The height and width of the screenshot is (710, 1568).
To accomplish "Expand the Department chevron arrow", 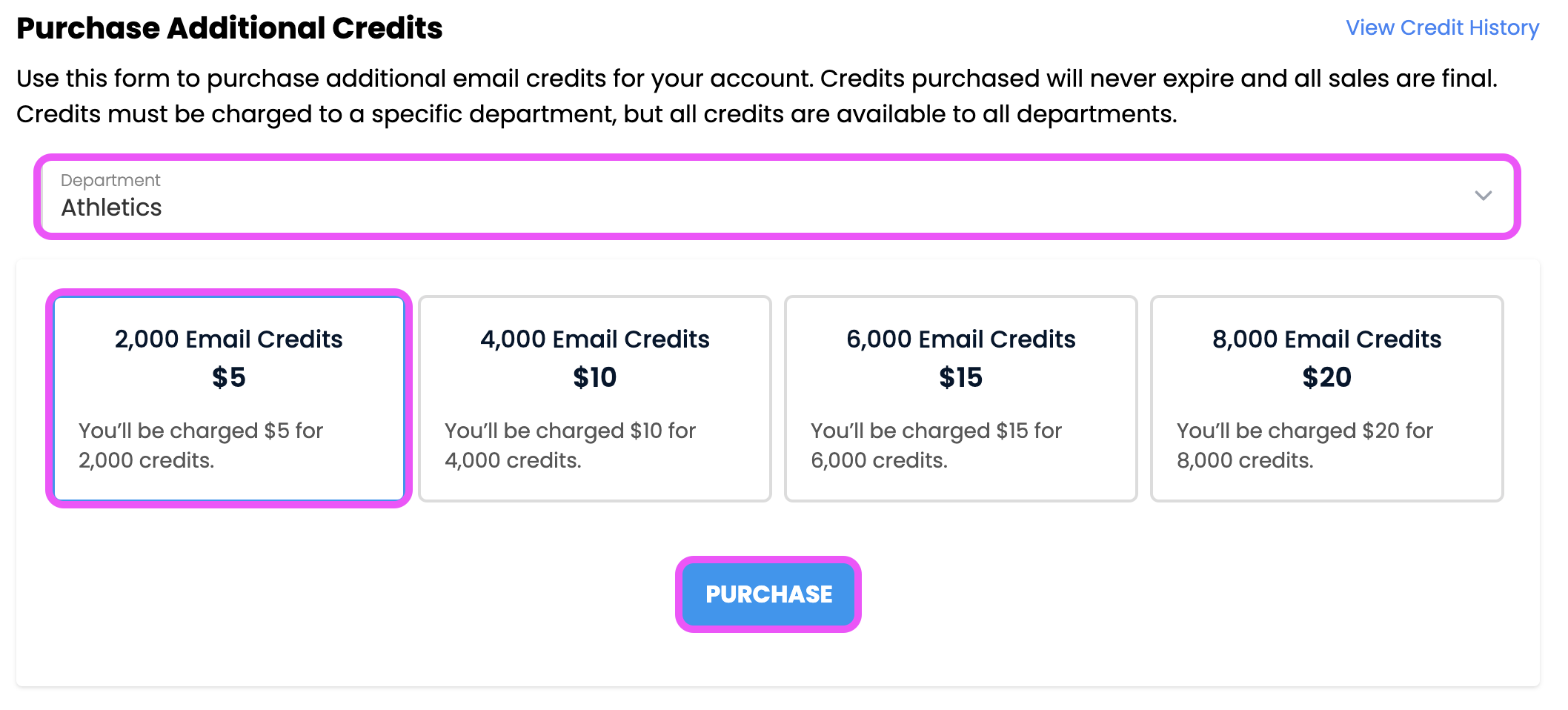I will 1483,196.
